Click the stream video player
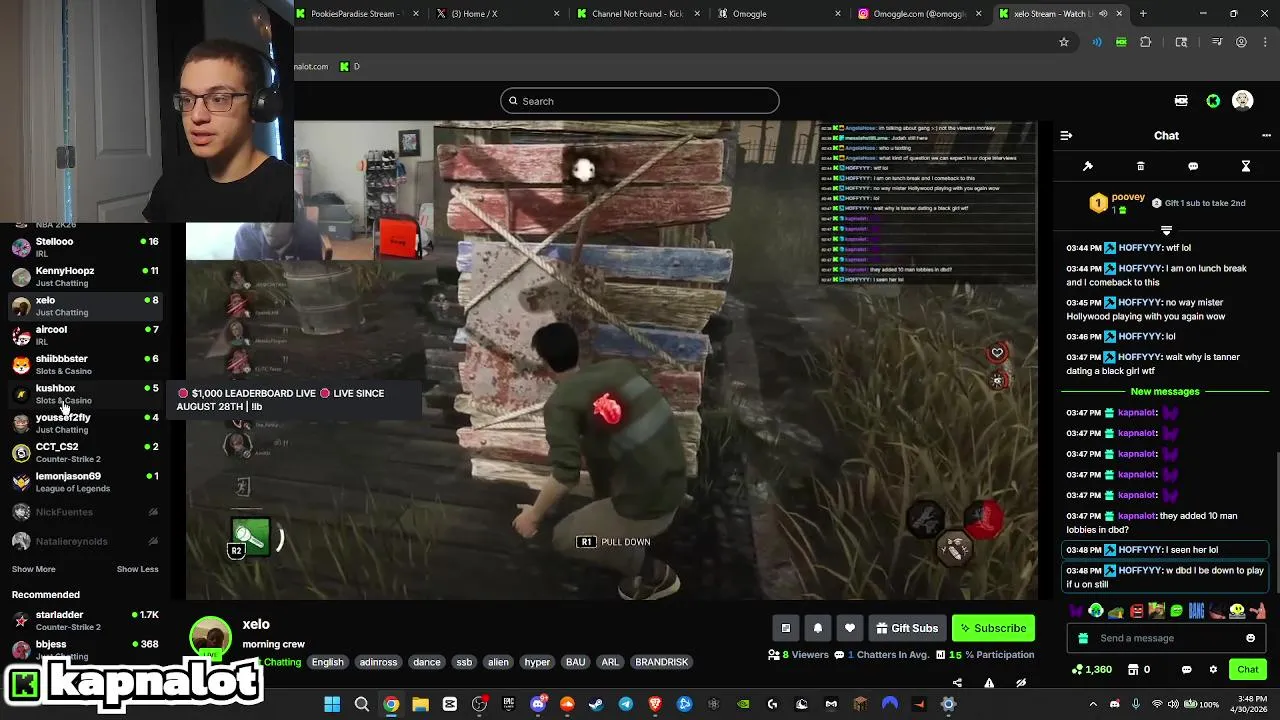 pyautogui.click(x=611, y=360)
